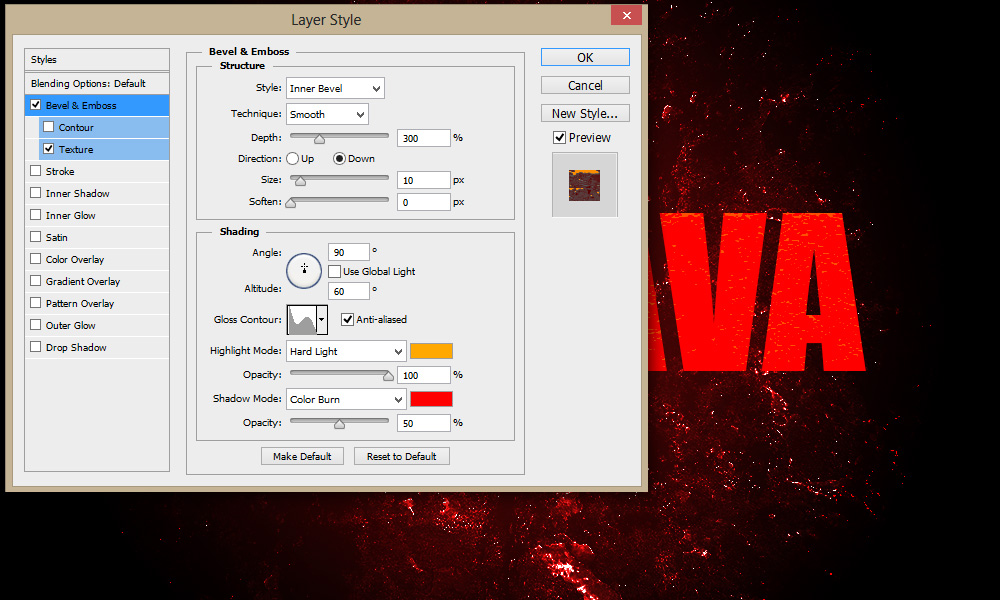Open the Technique dropdown showing Smooth
1000x600 pixels.
point(327,115)
